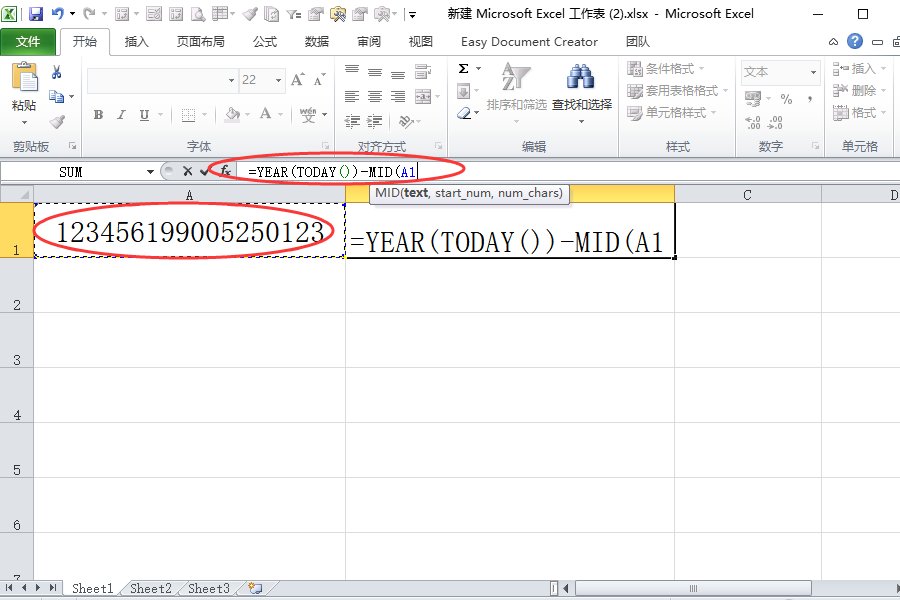Toggle italic formatting
The height and width of the screenshot is (600, 900).
(122, 115)
